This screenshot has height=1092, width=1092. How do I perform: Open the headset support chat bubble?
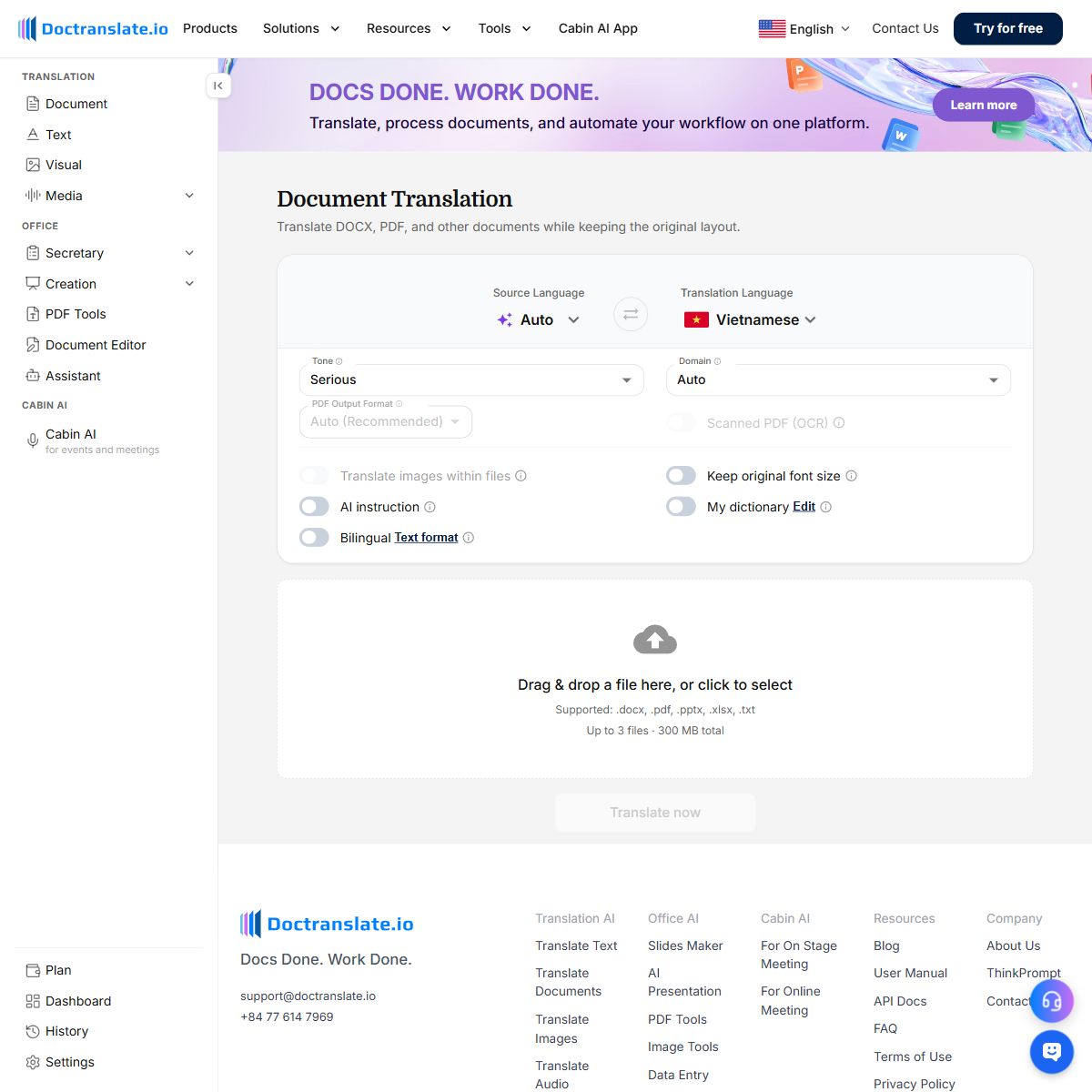[1052, 1002]
